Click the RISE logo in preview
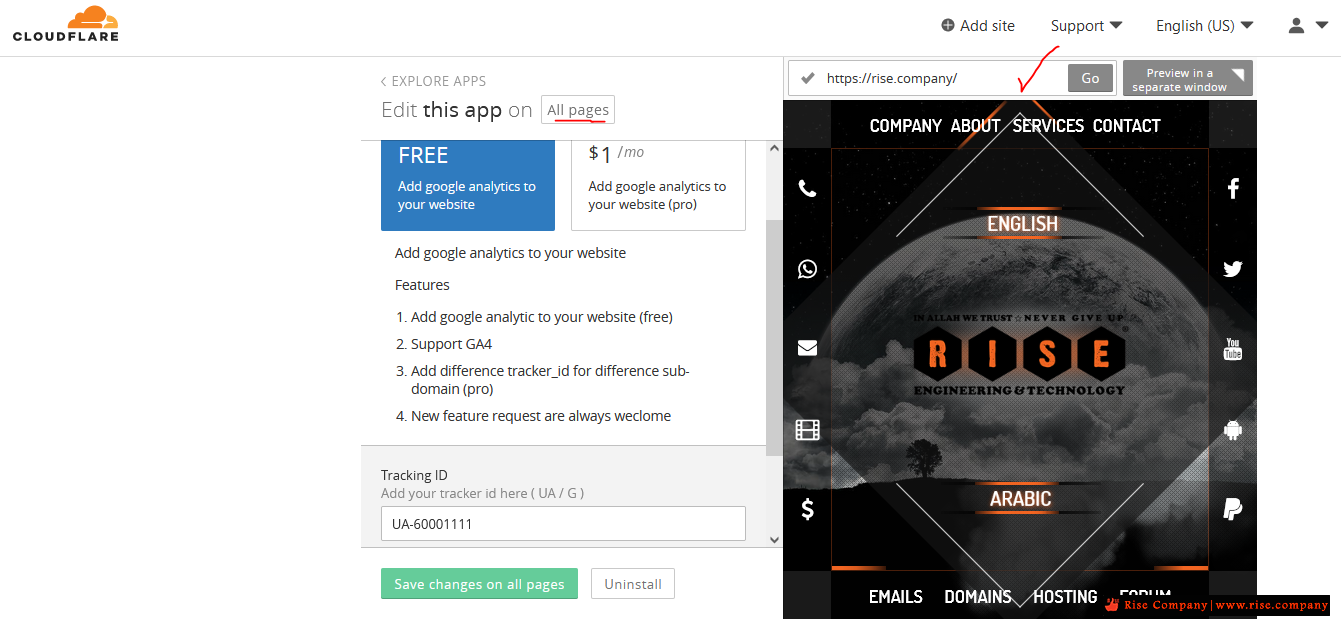1341x619 pixels. coord(1019,355)
